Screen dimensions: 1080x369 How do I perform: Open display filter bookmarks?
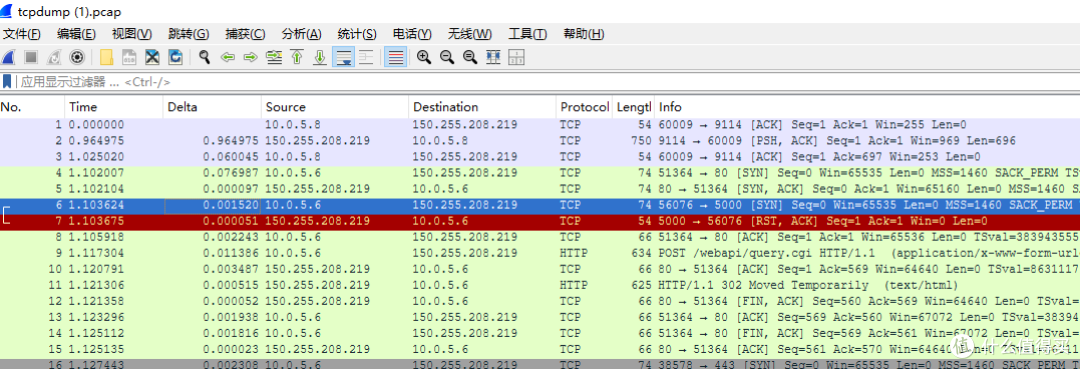tap(7, 82)
